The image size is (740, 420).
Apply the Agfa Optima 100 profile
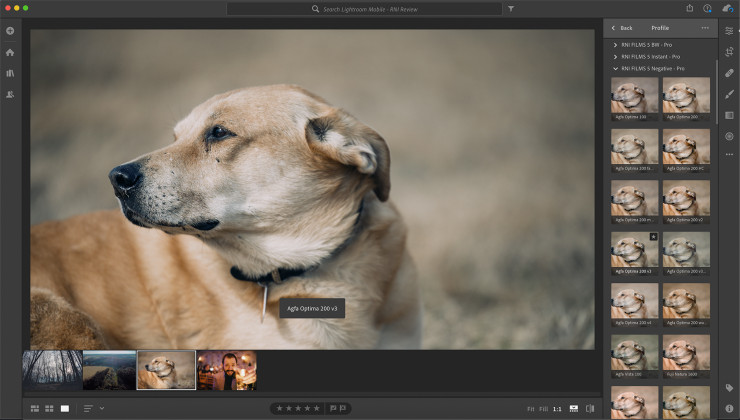634,99
